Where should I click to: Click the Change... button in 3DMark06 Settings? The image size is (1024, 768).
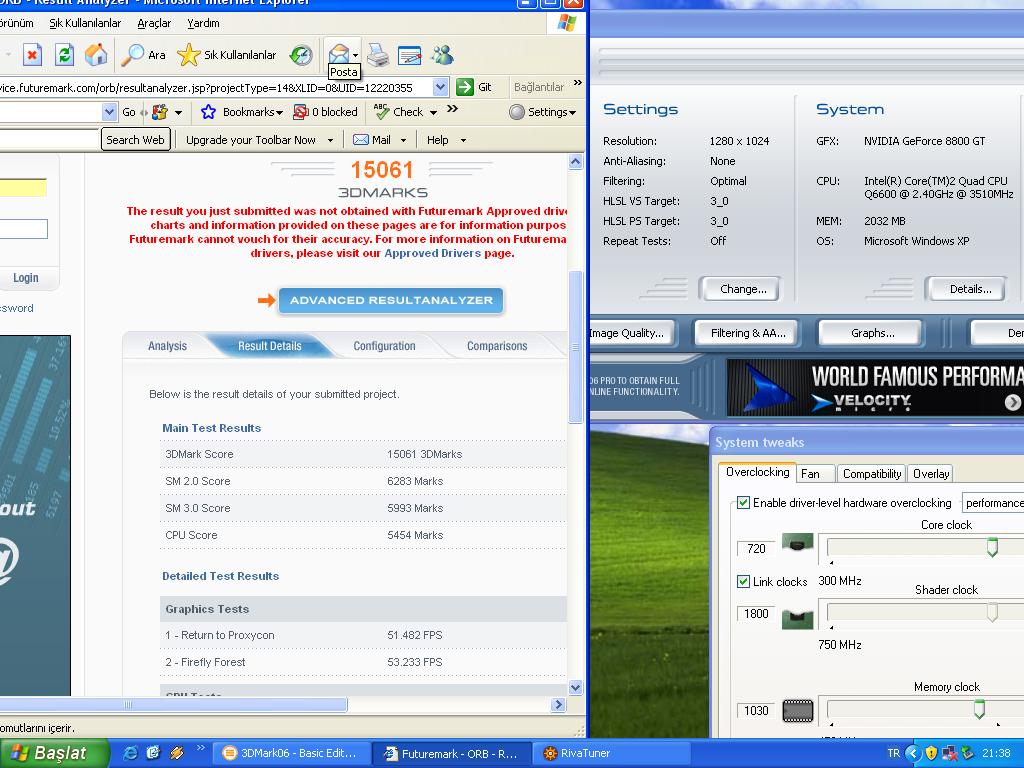click(743, 289)
